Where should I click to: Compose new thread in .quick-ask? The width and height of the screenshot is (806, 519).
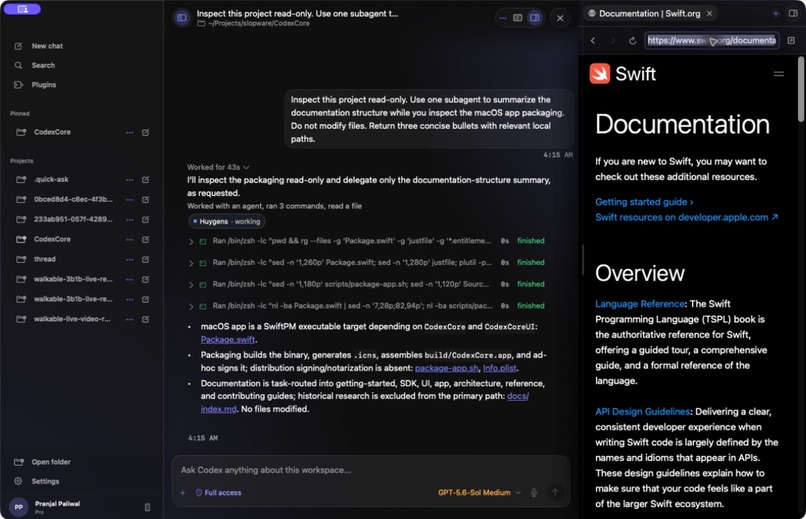(x=145, y=180)
